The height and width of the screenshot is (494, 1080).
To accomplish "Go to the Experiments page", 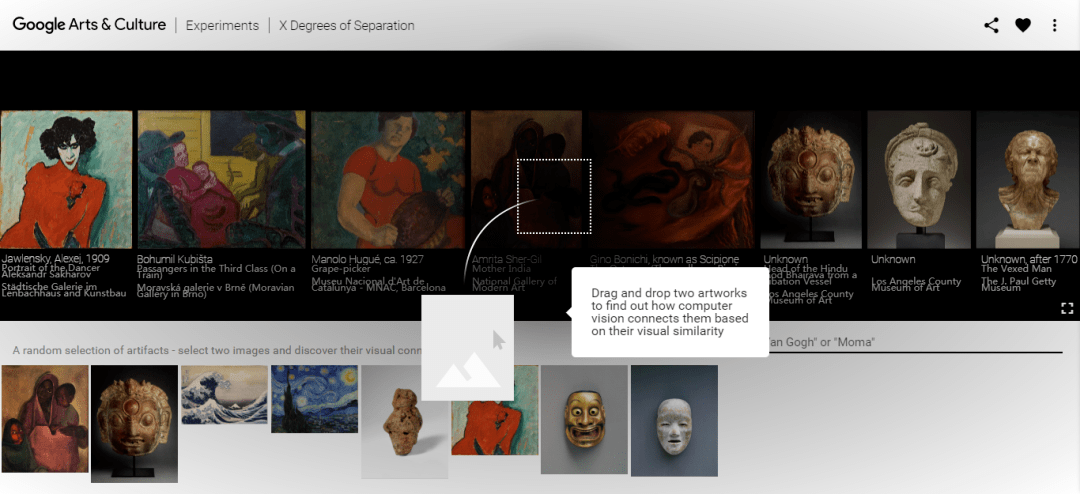I will tap(222, 25).
